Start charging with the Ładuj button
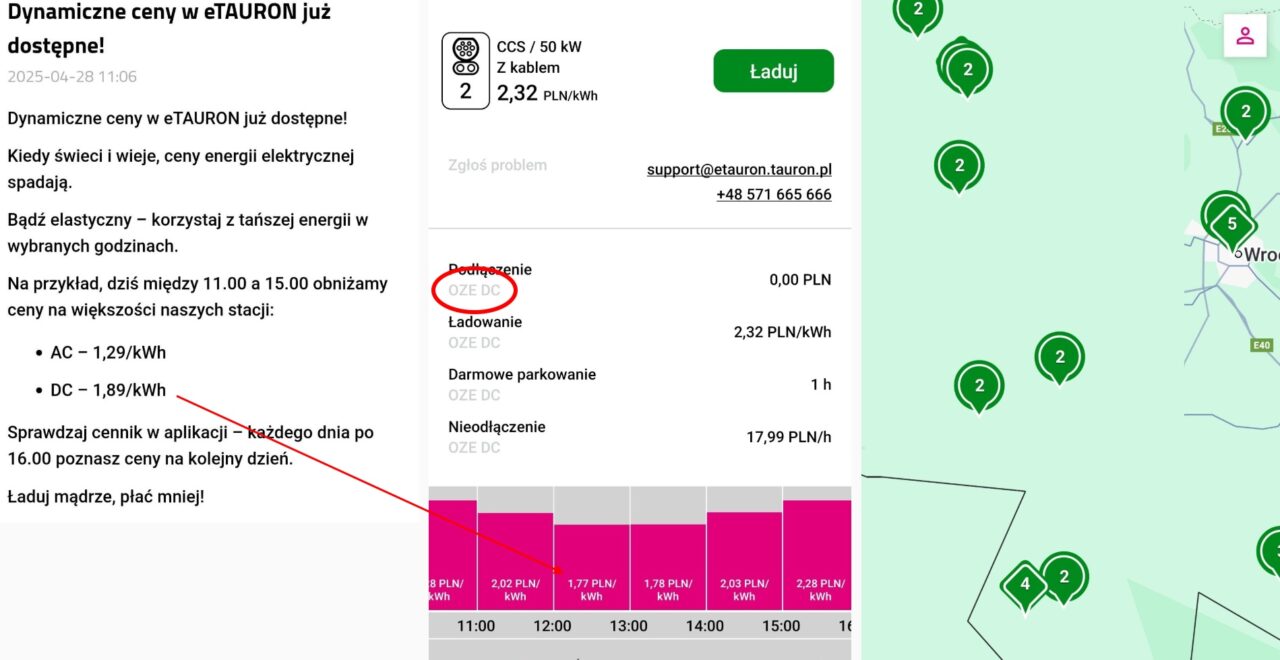 (x=773, y=71)
